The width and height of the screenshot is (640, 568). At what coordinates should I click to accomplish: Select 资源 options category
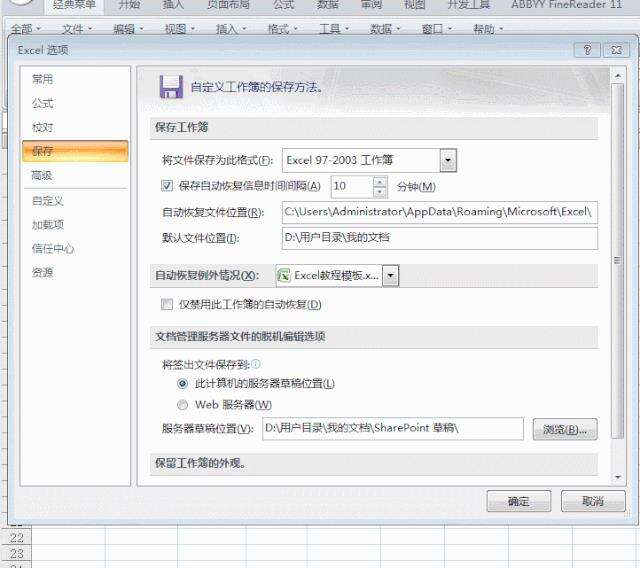coord(75,272)
